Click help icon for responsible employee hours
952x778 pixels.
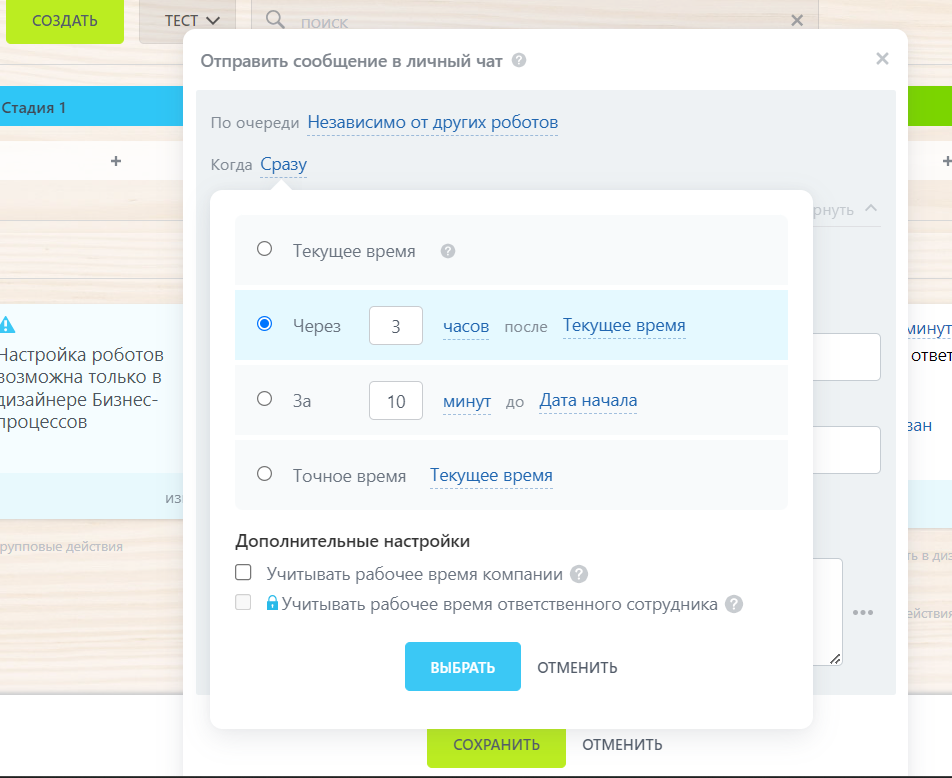click(734, 604)
